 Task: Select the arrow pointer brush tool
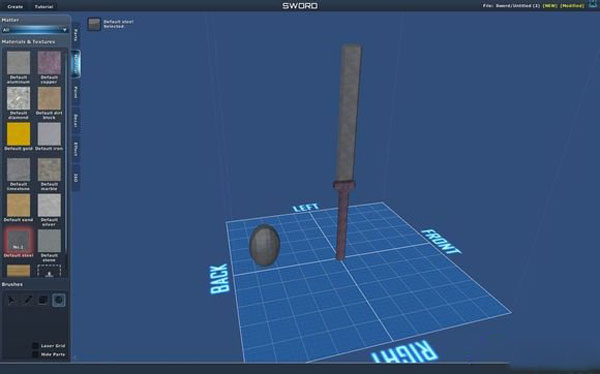[11, 300]
